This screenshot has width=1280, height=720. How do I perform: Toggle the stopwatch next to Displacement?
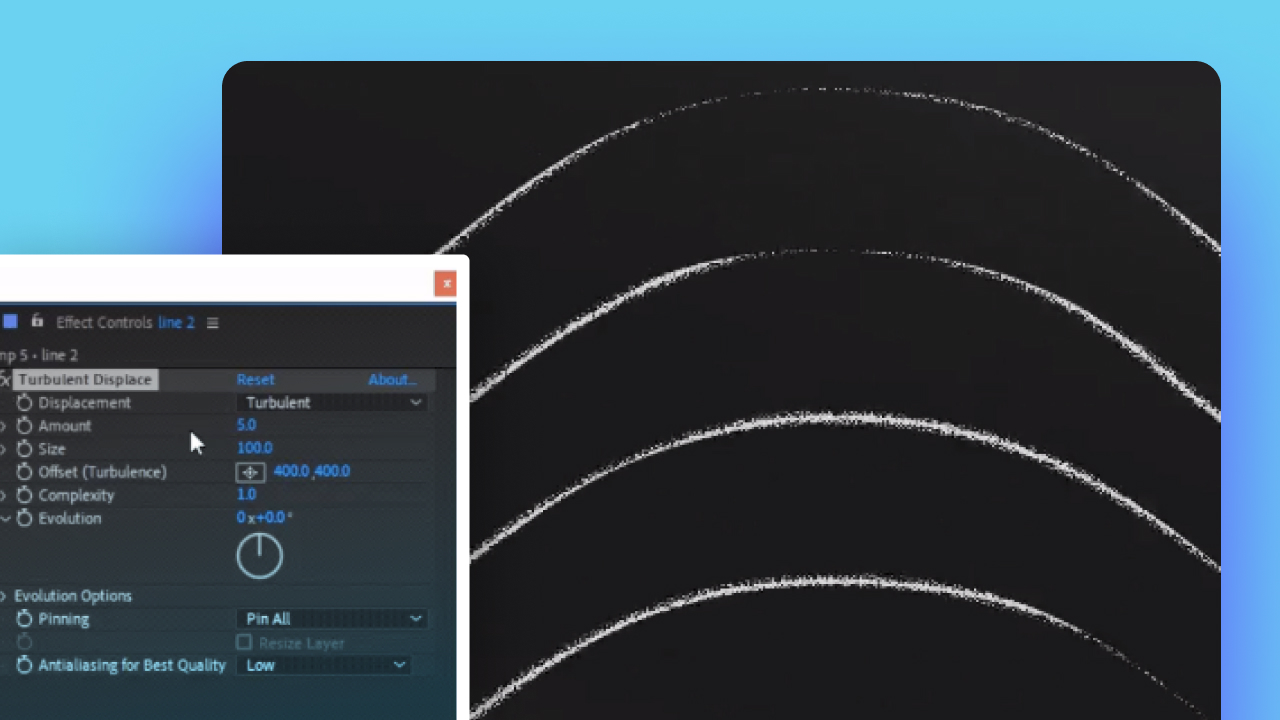click(23, 402)
